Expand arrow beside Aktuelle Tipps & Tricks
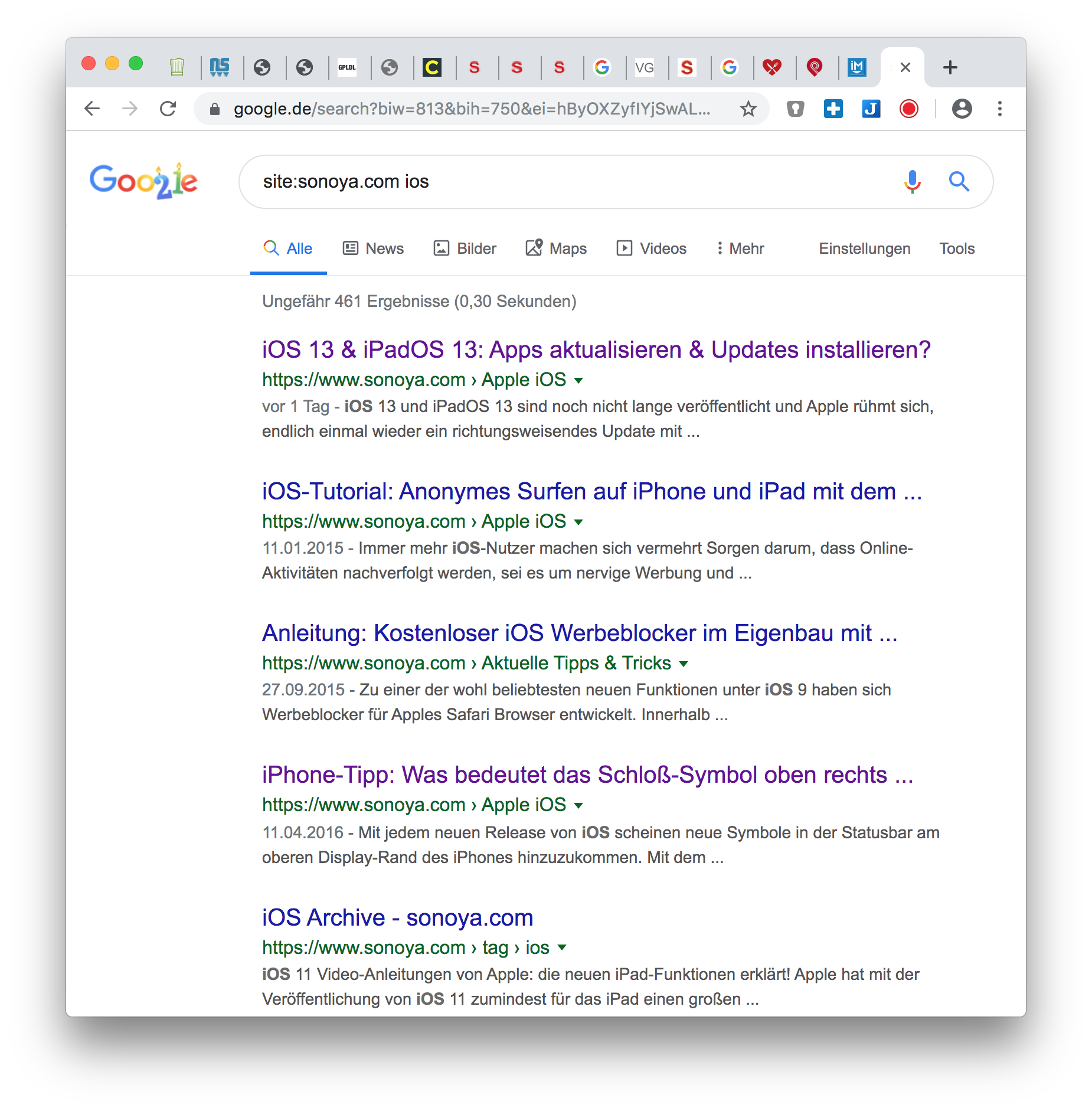The width and height of the screenshot is (1092, 1111). coord(684,664)
